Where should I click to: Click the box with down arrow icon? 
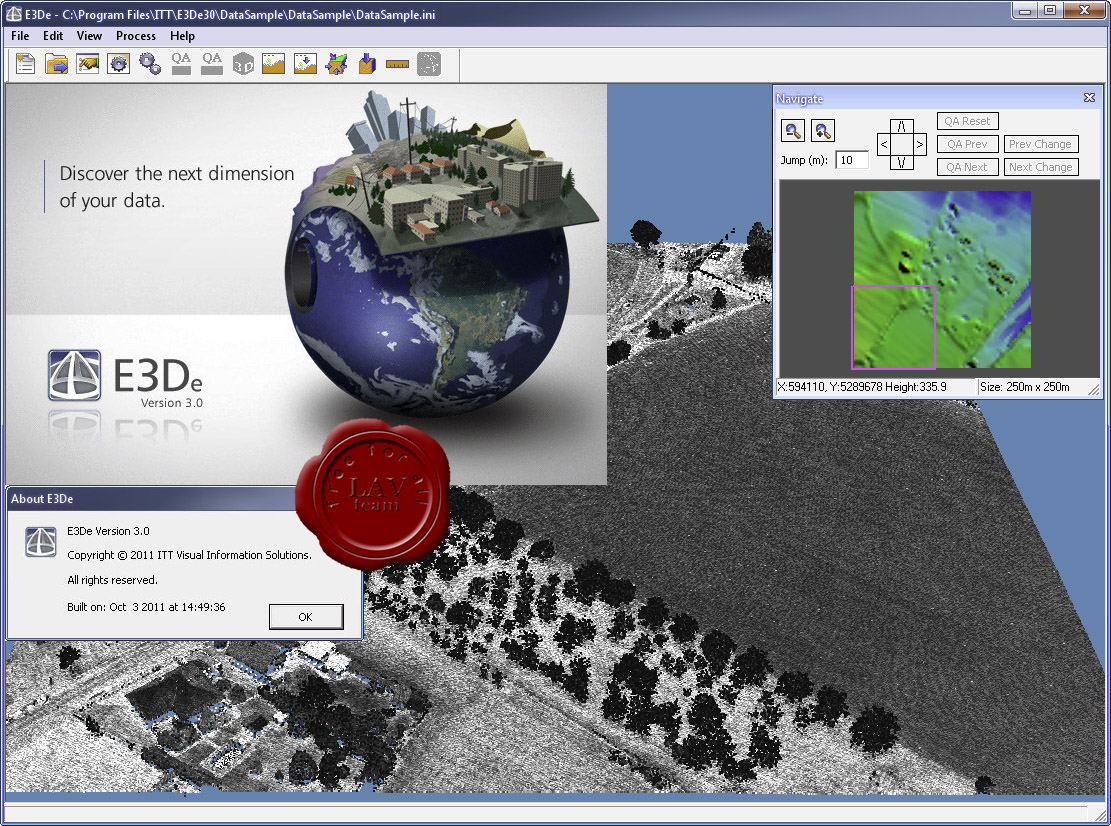click(x=367, y=64)
